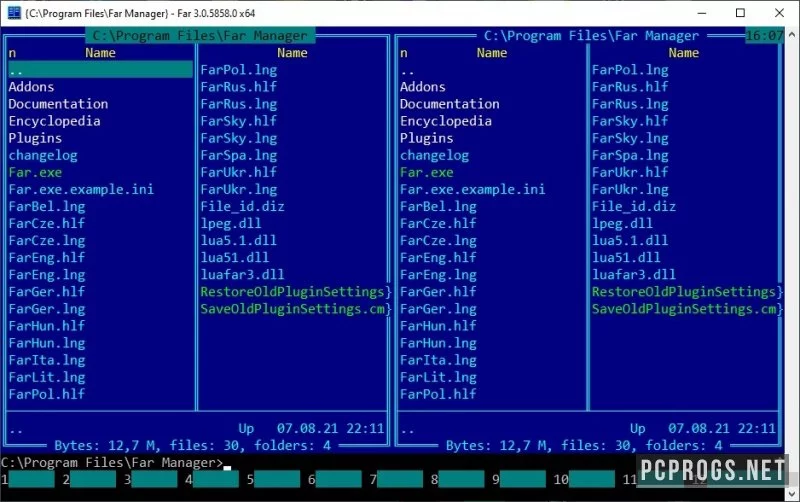The image size is (800, 502).
Task: Select Far.exe in the right panel
Action: (427, 172)
